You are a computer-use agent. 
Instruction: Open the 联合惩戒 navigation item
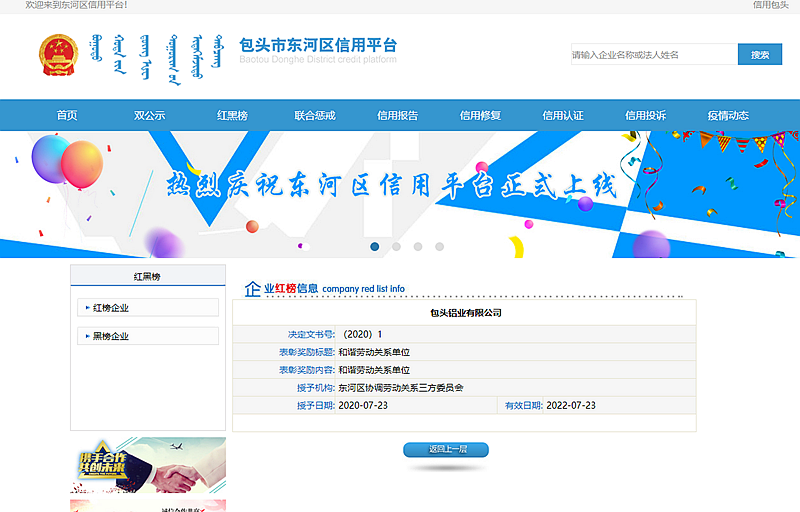click(315, 116)
